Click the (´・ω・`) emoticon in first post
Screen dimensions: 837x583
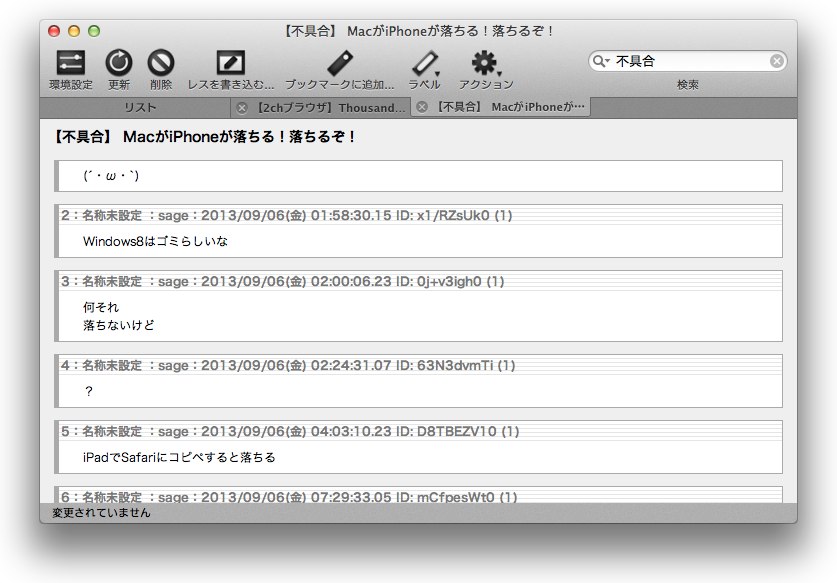[x=111, y=176]
